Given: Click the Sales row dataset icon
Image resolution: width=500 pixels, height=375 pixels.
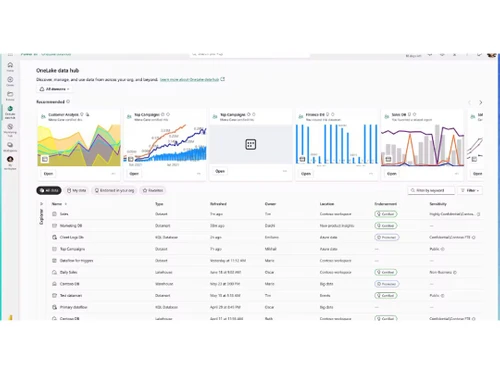Looking at the screenshot, I should pyautogui.click(x=54, y=214).
